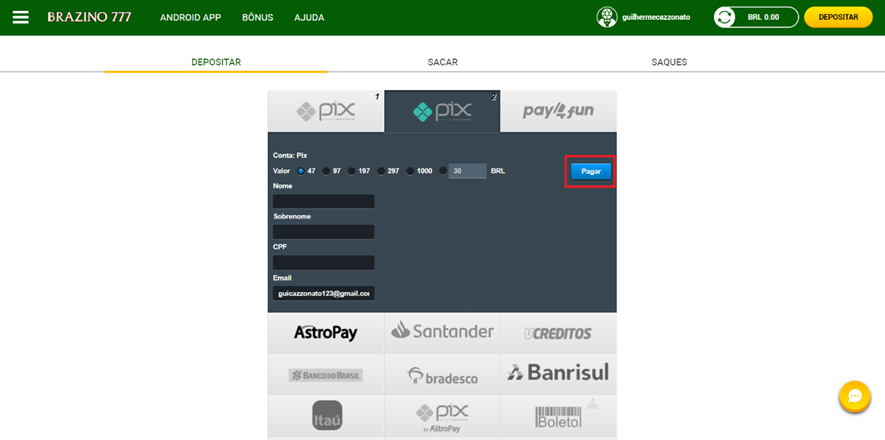Choose the Banco do Brasil payment method
This screenshot has width=885, height=440.
[326, 375]
